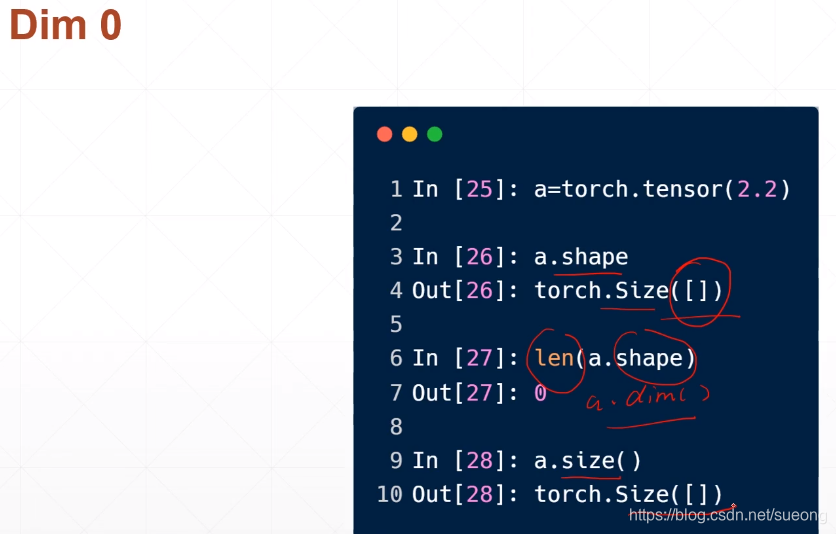Click the 'Out[28]:' prompt
The height and width of the screenshot is (534, 836).
465,494
